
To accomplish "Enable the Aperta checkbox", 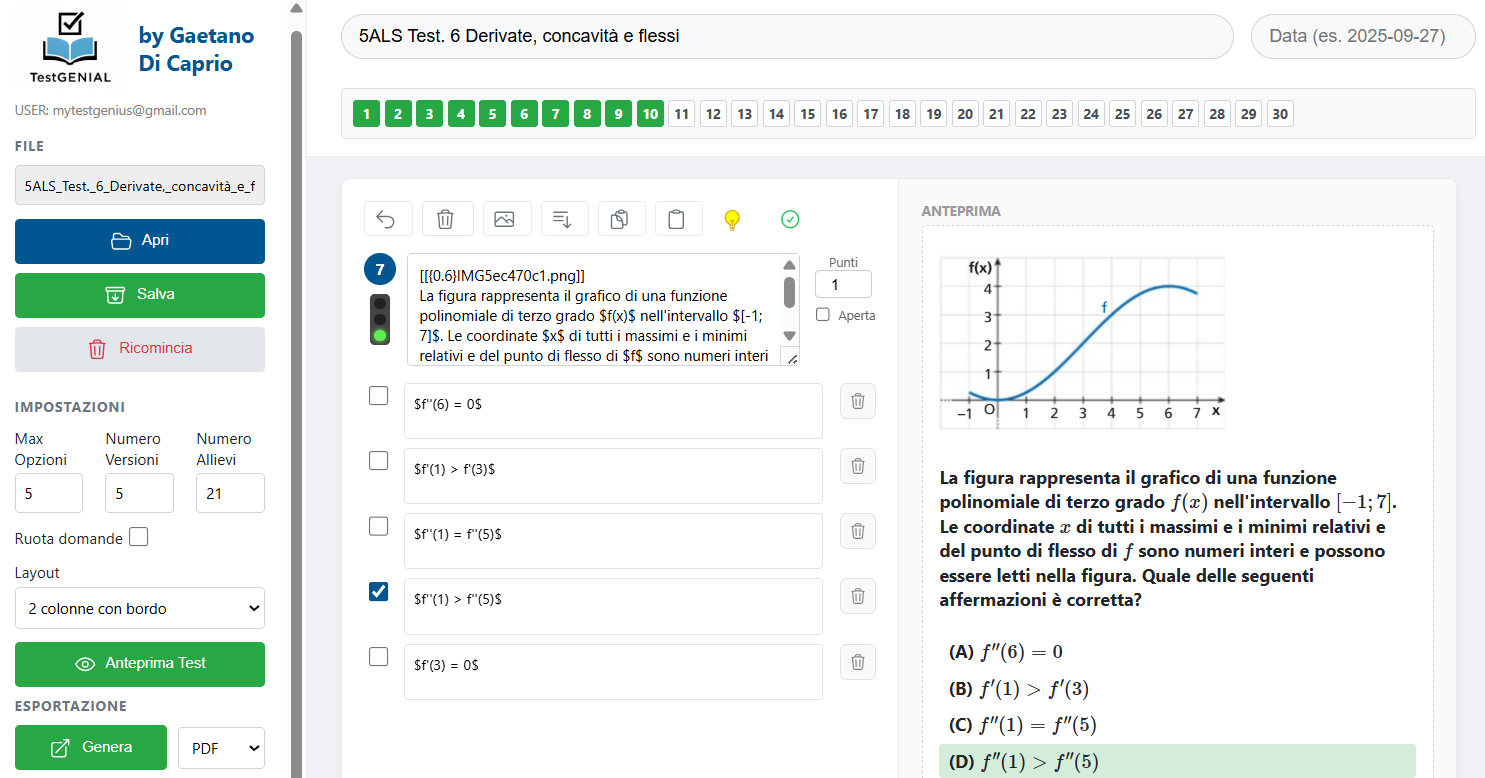I will click(x=822, y=314).
